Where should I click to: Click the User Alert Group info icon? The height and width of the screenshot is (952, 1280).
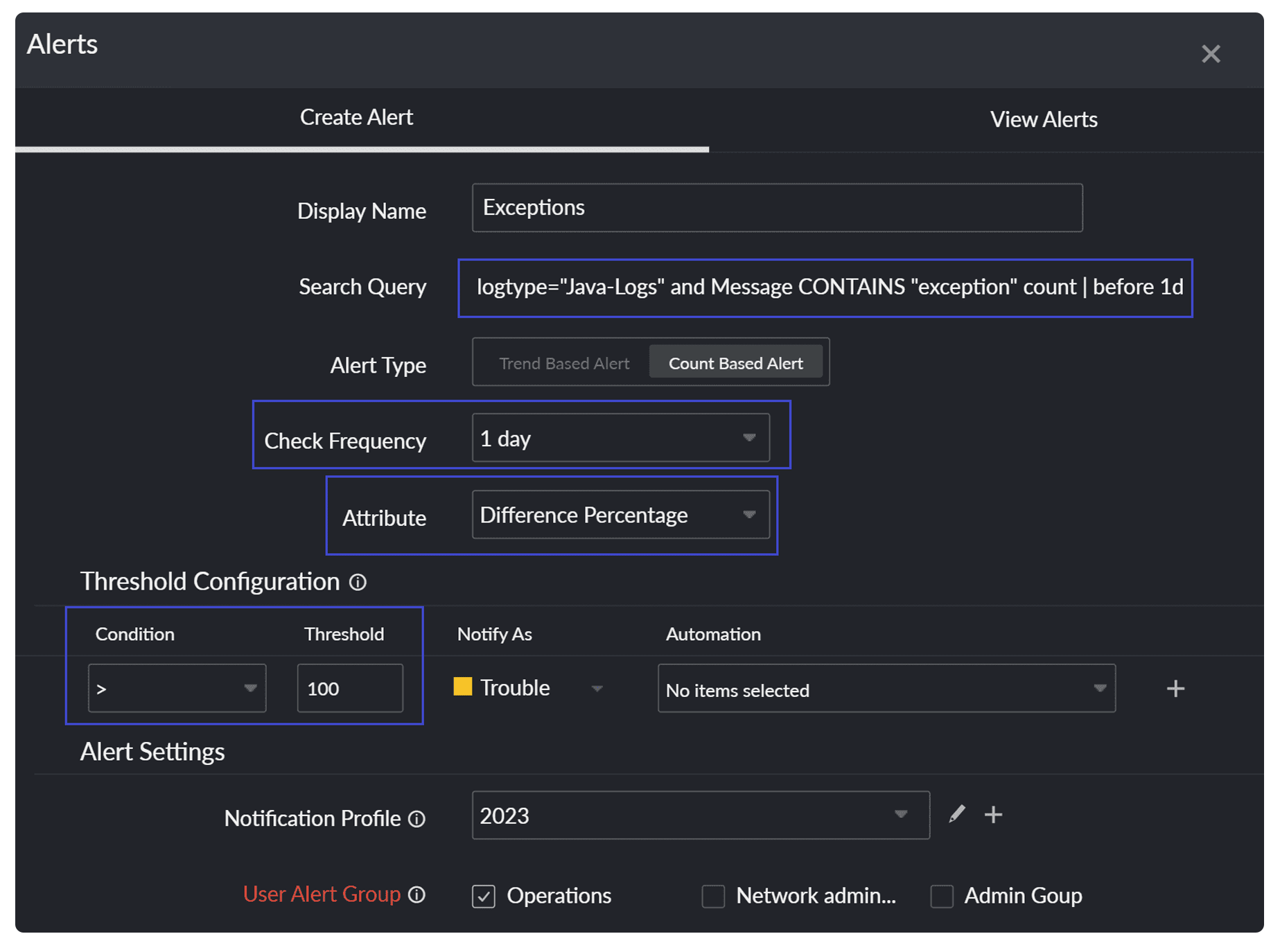pos(417,895)
